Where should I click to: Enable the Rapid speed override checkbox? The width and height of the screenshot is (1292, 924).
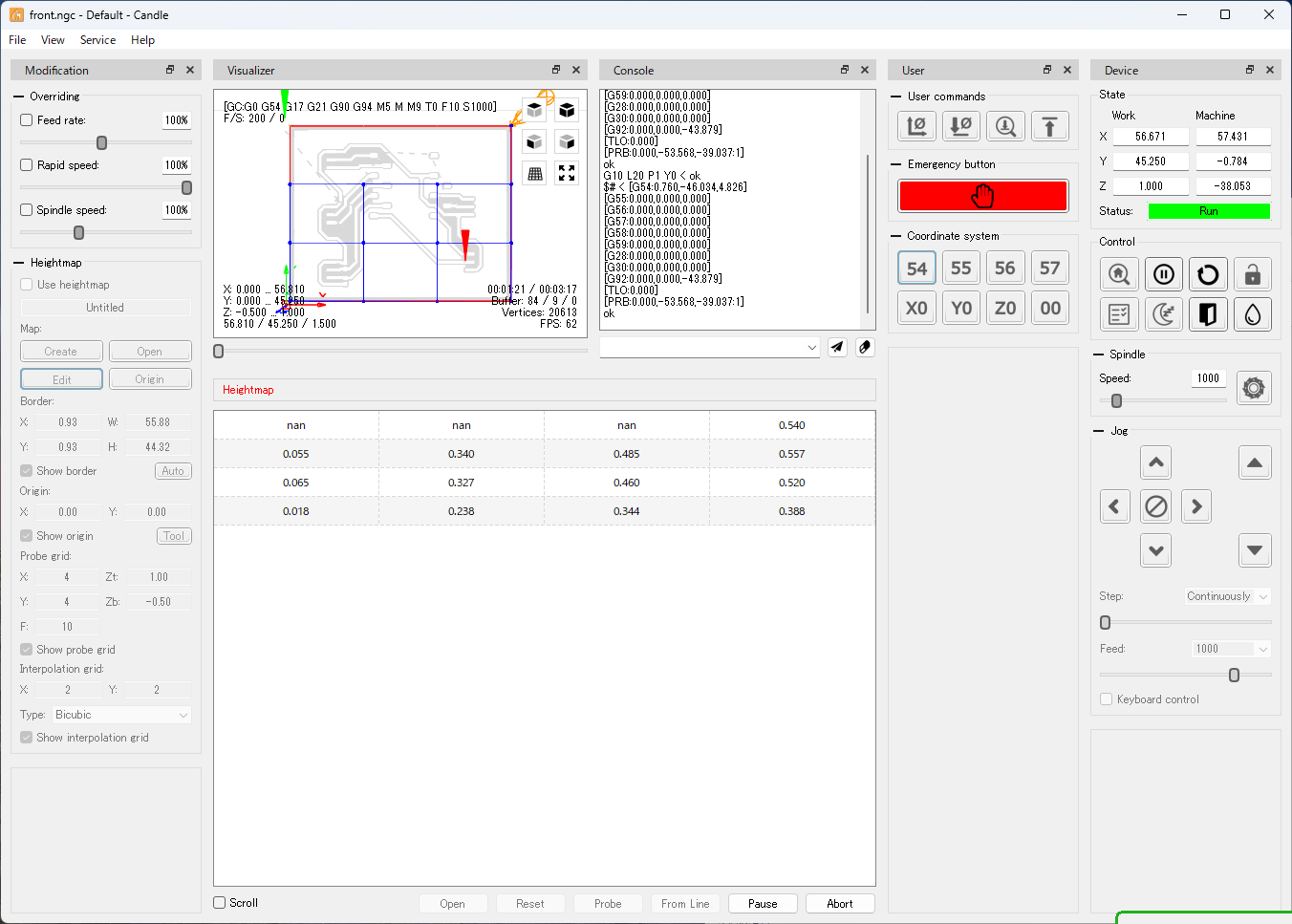(x=27, y=165)
